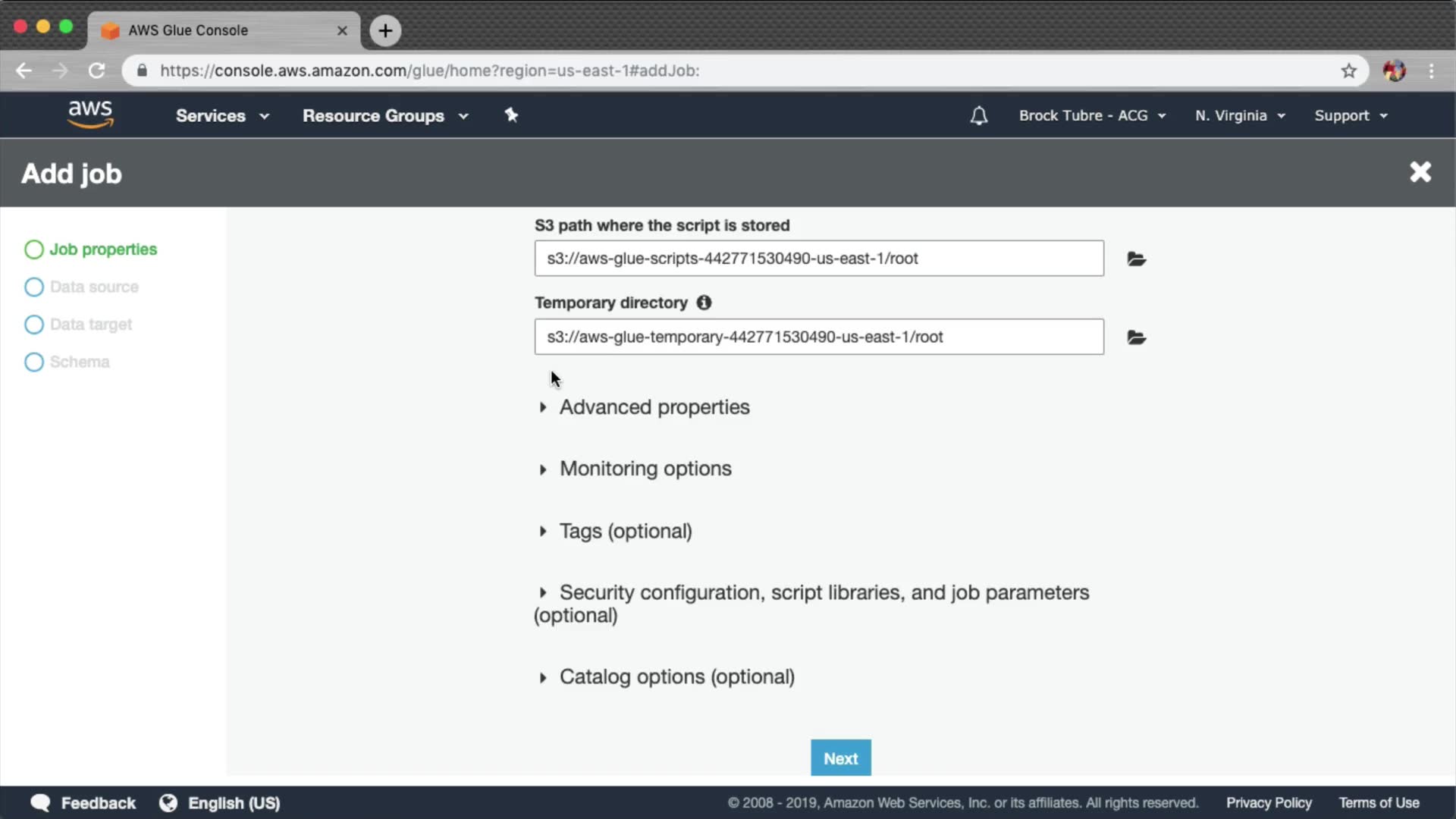Expand Monitoring options section
Image resolution: width=1456 pixels, height=819 pixels.
click(645, 469)
